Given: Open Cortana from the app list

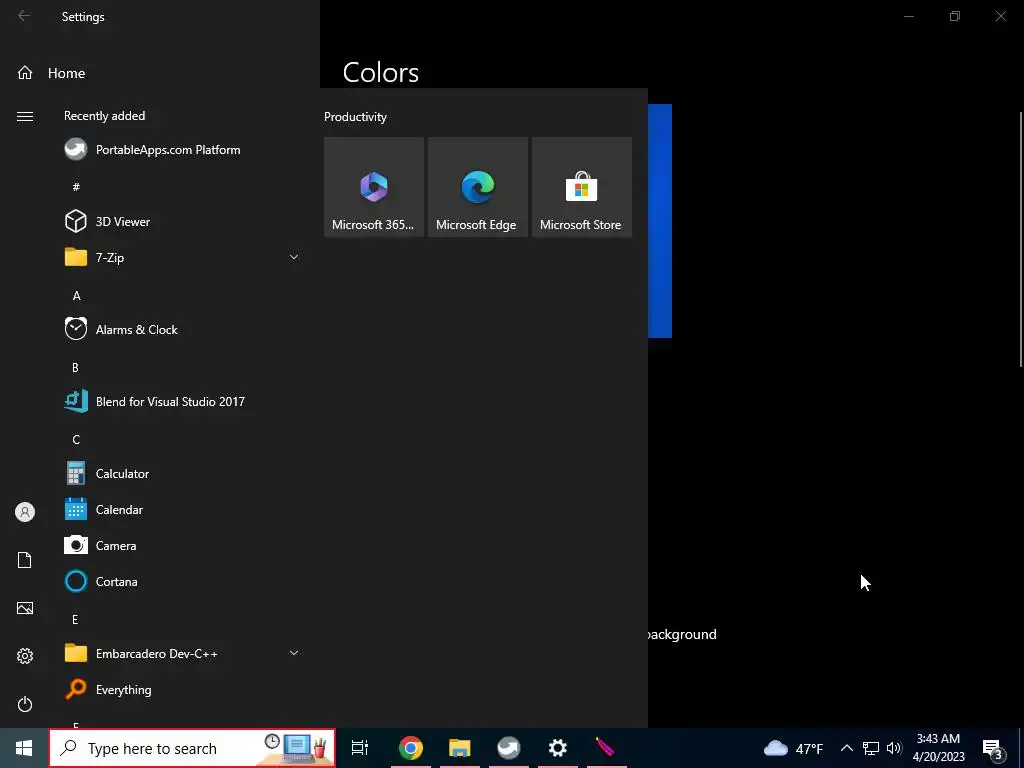Looking at the screenshot, I should tap(183, 581).
